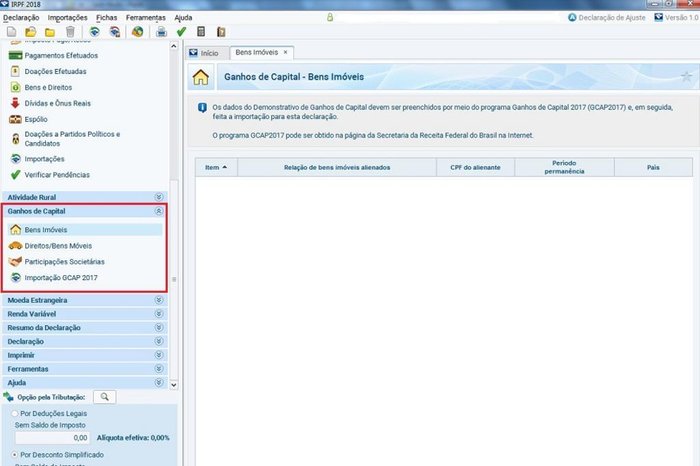700x466 pixels.
Task: Click the closed yellow folder toolbar icon
Action: (x=50, y=32)
